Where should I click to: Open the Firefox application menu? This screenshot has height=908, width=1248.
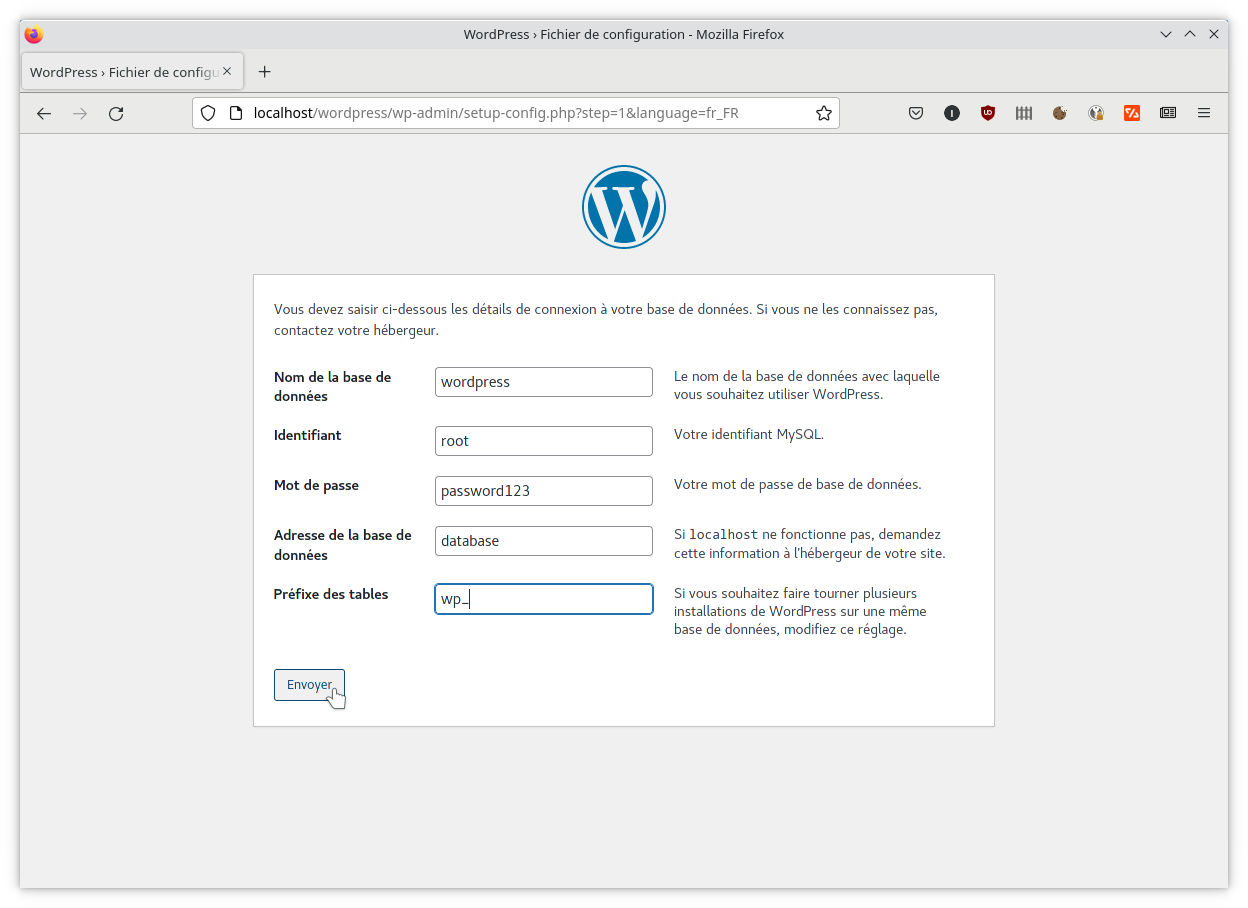[1203, 113]
